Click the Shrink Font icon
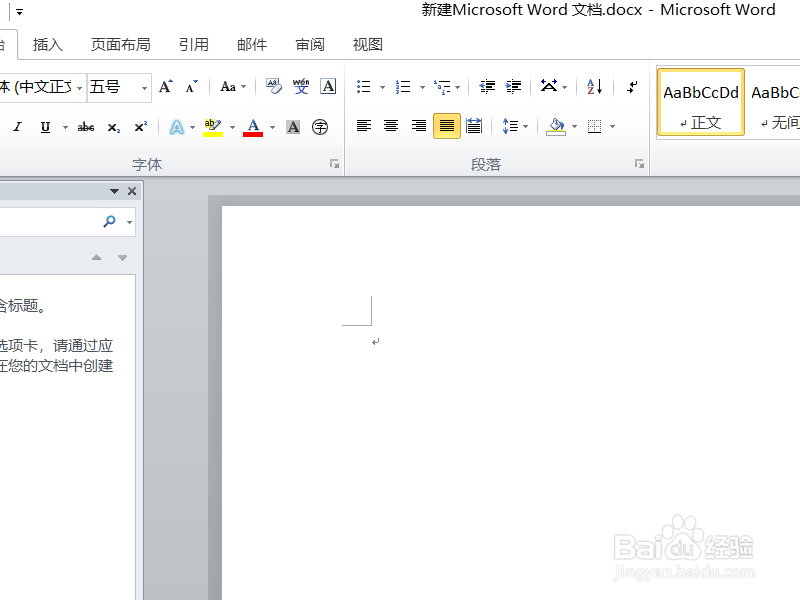800x600 pixels. [191, 87]
